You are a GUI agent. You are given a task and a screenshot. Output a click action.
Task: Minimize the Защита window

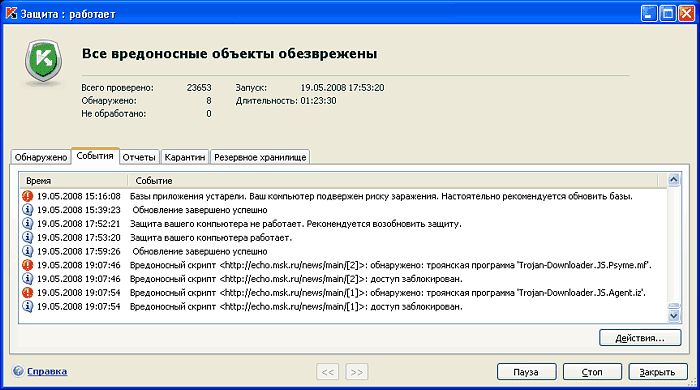(649, 13)
